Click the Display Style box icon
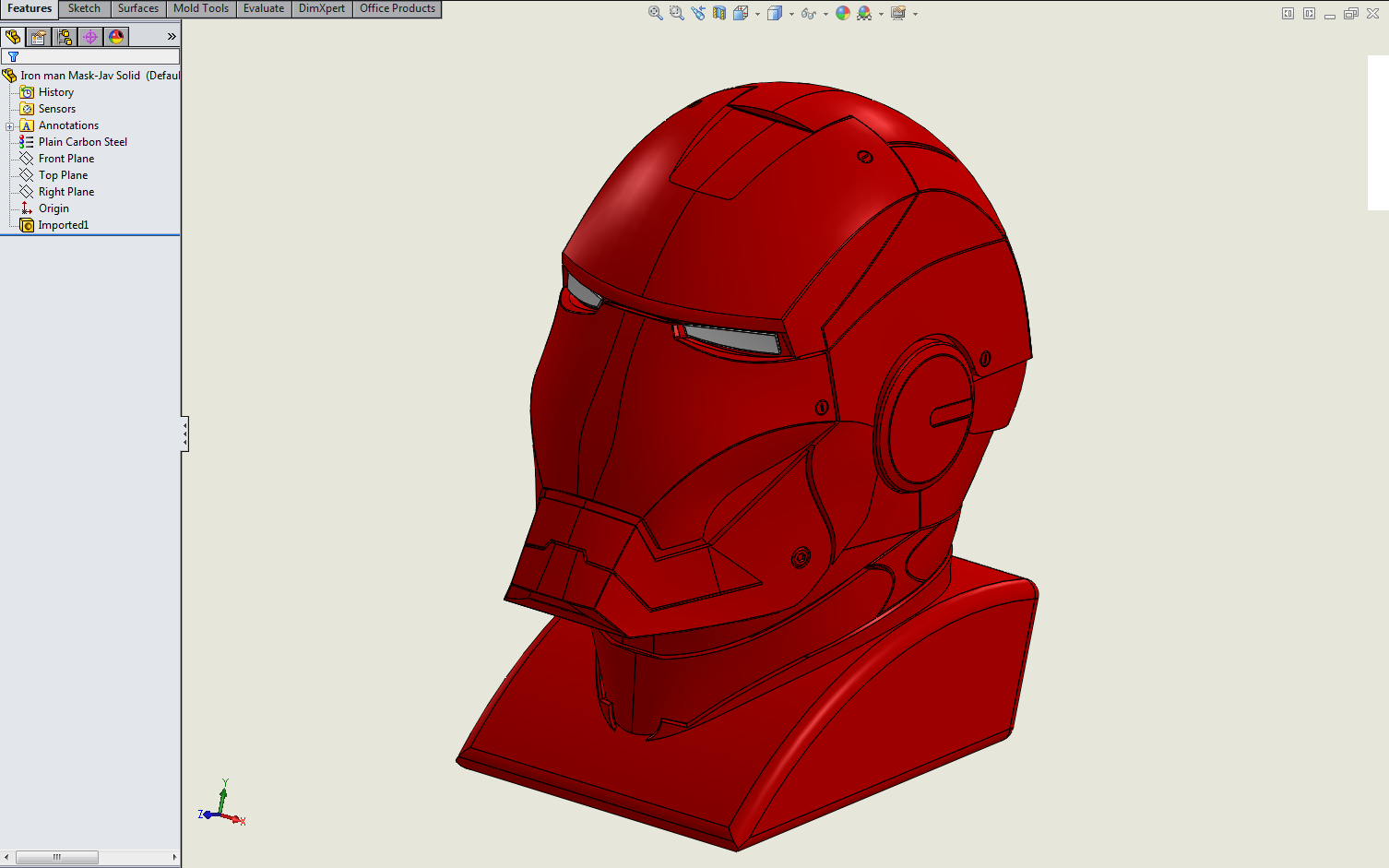 [775, 13]
